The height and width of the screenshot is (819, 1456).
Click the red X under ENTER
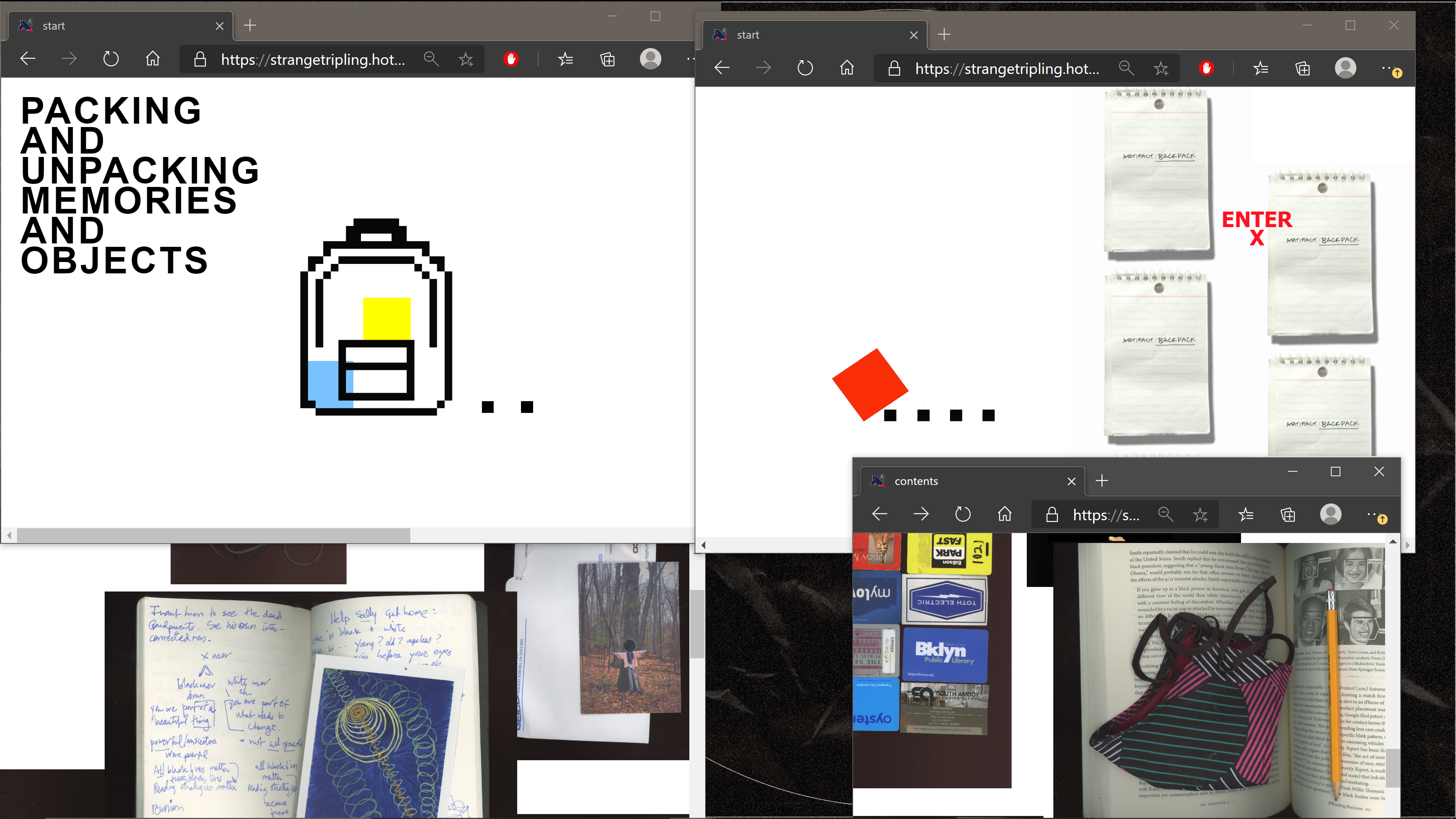point(1257,238)
